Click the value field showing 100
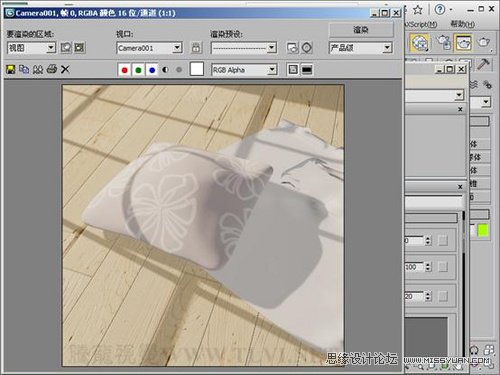Screen dimensions: 500x375 click(414, 267)
